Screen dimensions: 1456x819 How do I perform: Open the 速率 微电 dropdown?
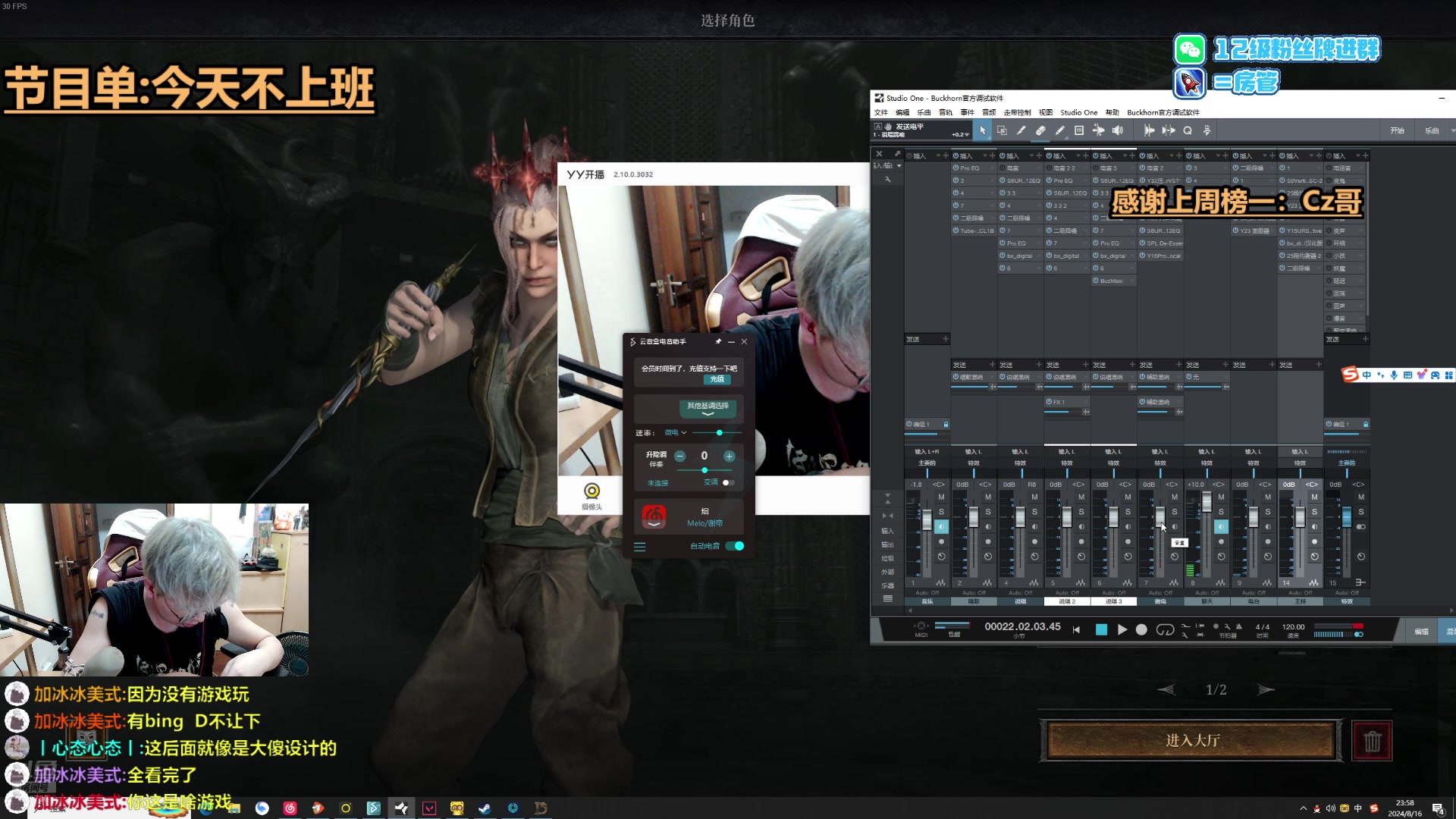click(676, 433)
